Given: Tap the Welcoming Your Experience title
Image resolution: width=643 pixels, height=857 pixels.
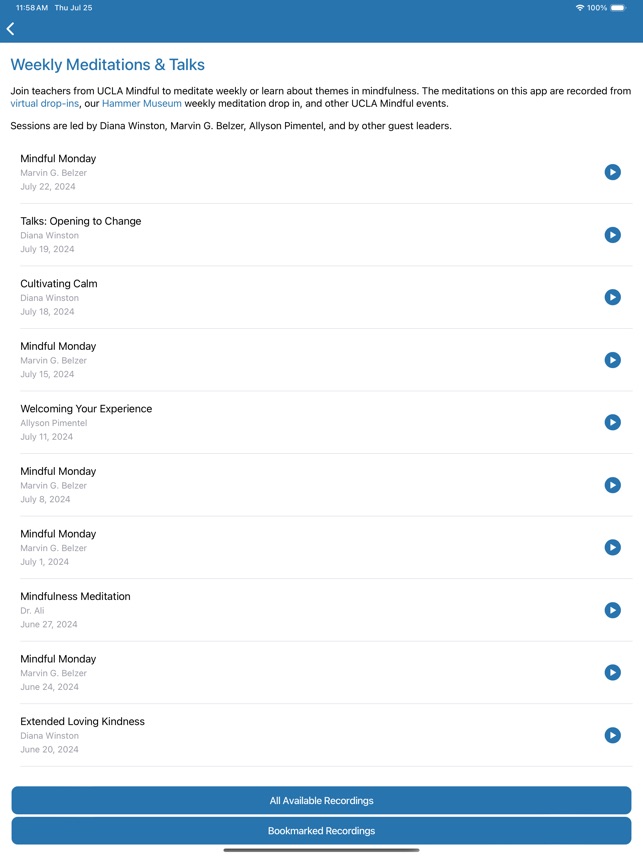Looking at the screenshot, I should (x=86, y=409).
